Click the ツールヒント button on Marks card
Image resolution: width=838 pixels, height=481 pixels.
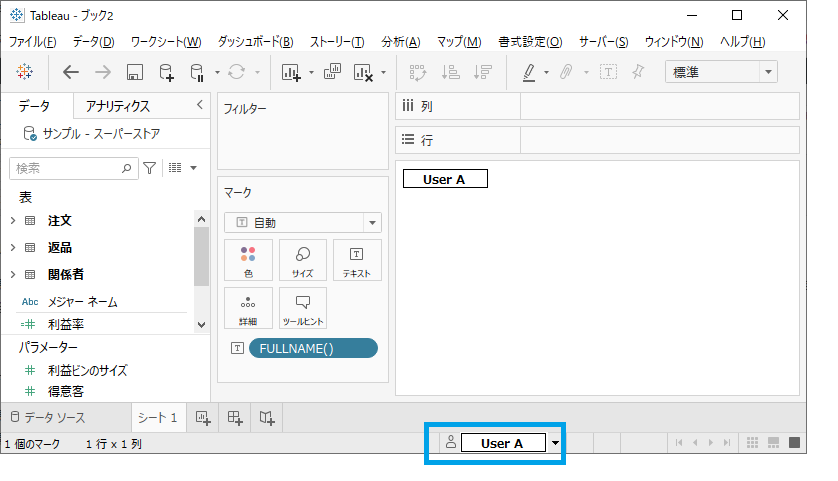tap(302, 308)
